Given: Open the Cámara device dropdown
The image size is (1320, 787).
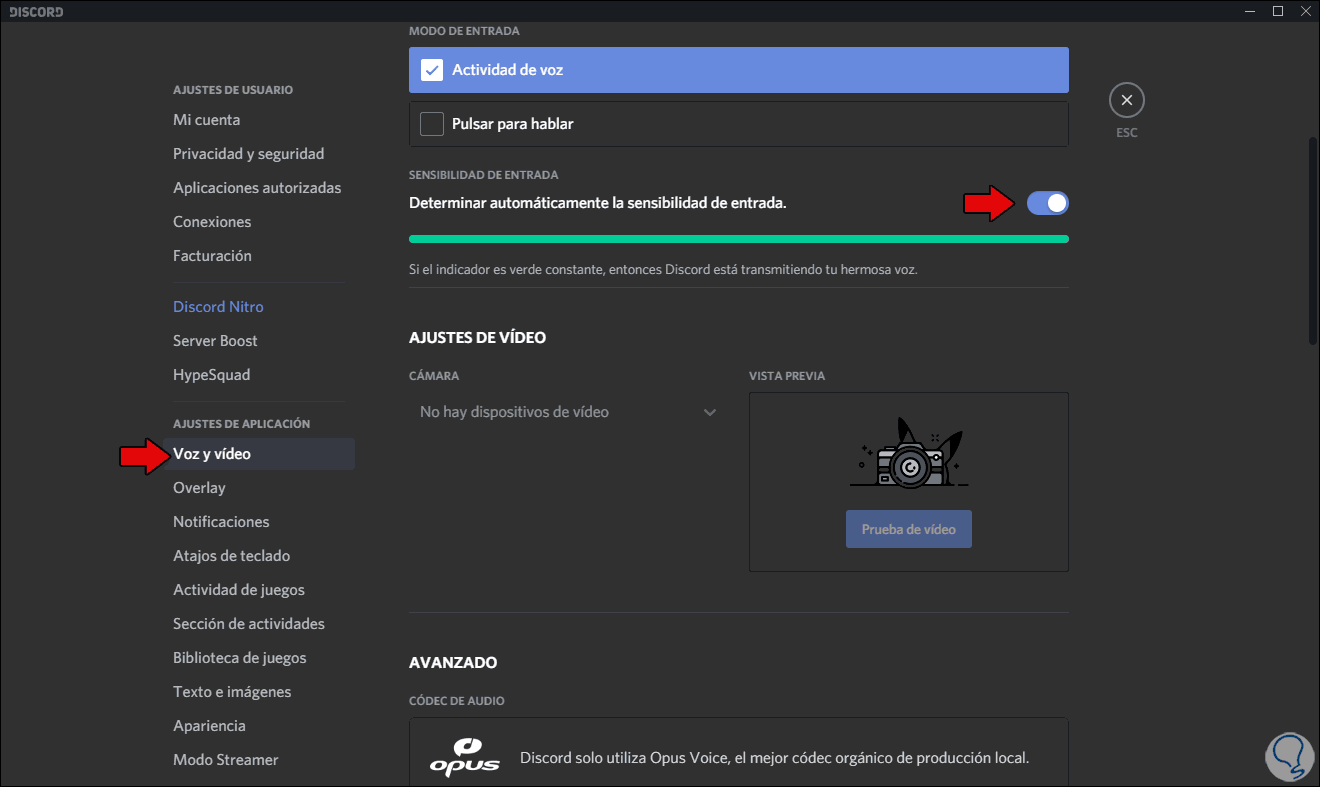Looking at the screenshot, I should pos(568,412).
